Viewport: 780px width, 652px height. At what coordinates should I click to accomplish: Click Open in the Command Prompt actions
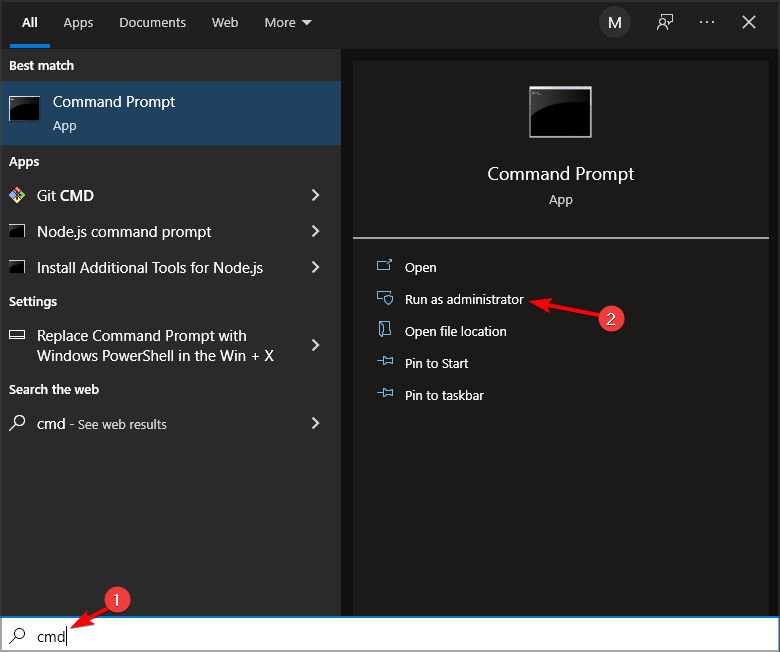click(x=420, y=267)
